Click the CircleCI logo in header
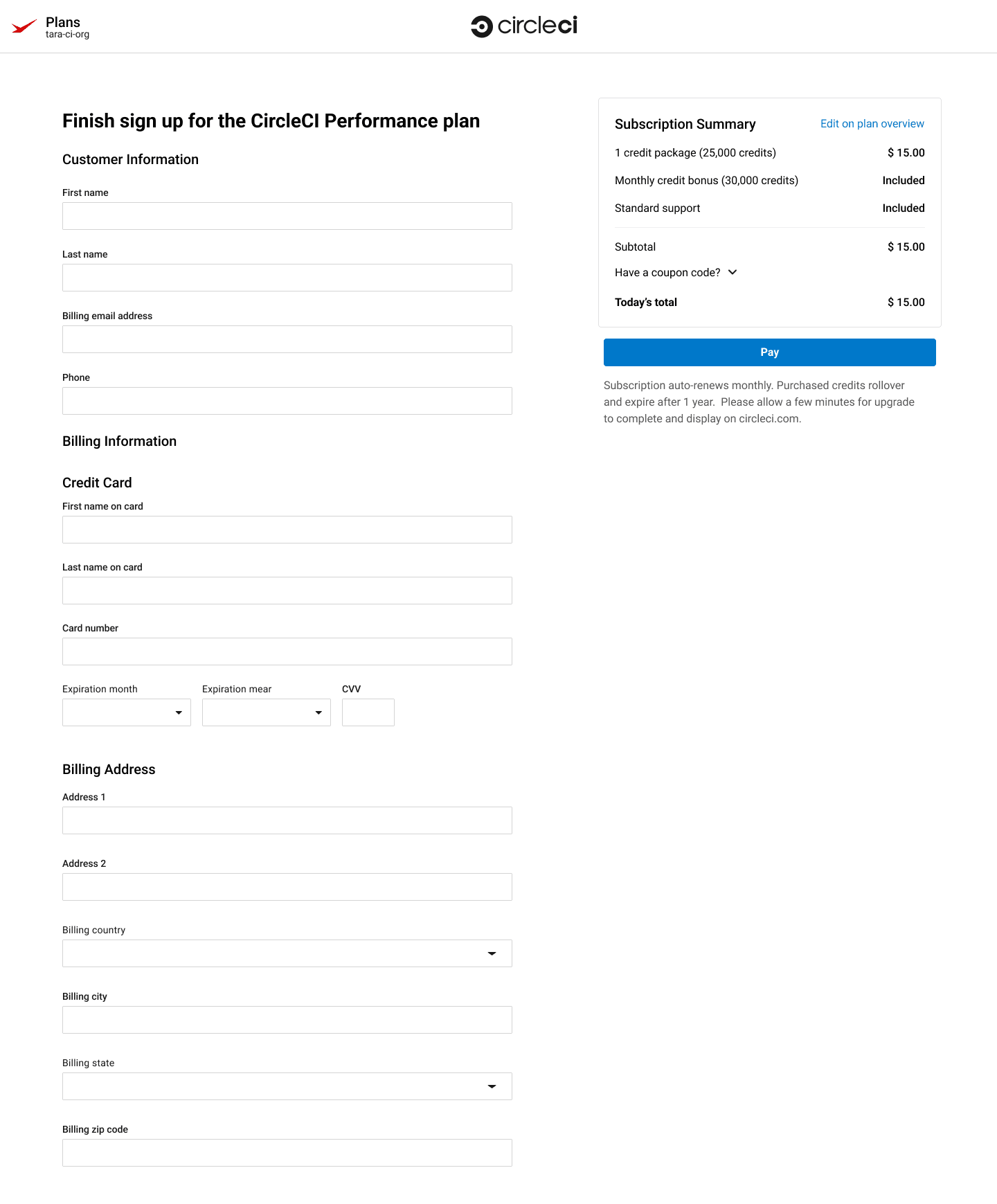 pos(524,26)
